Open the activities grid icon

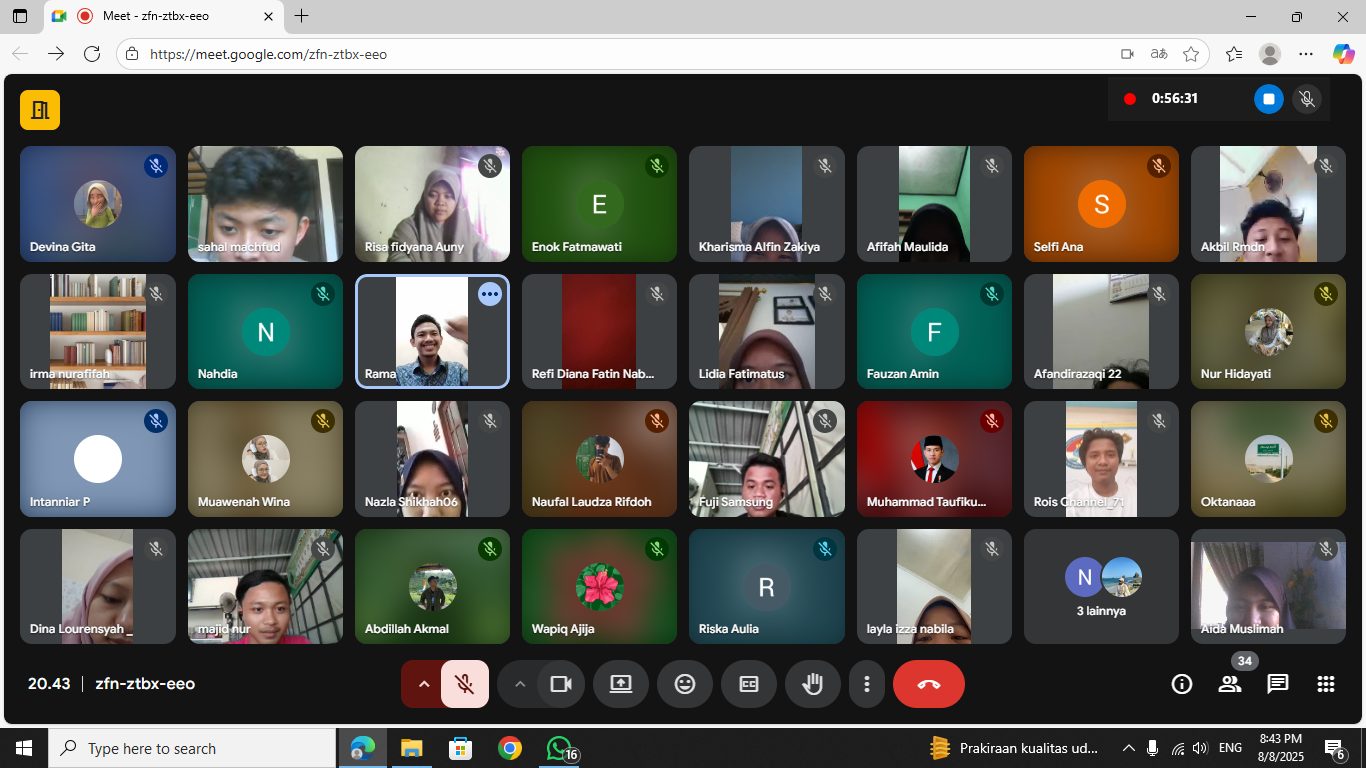[1326, 684]
